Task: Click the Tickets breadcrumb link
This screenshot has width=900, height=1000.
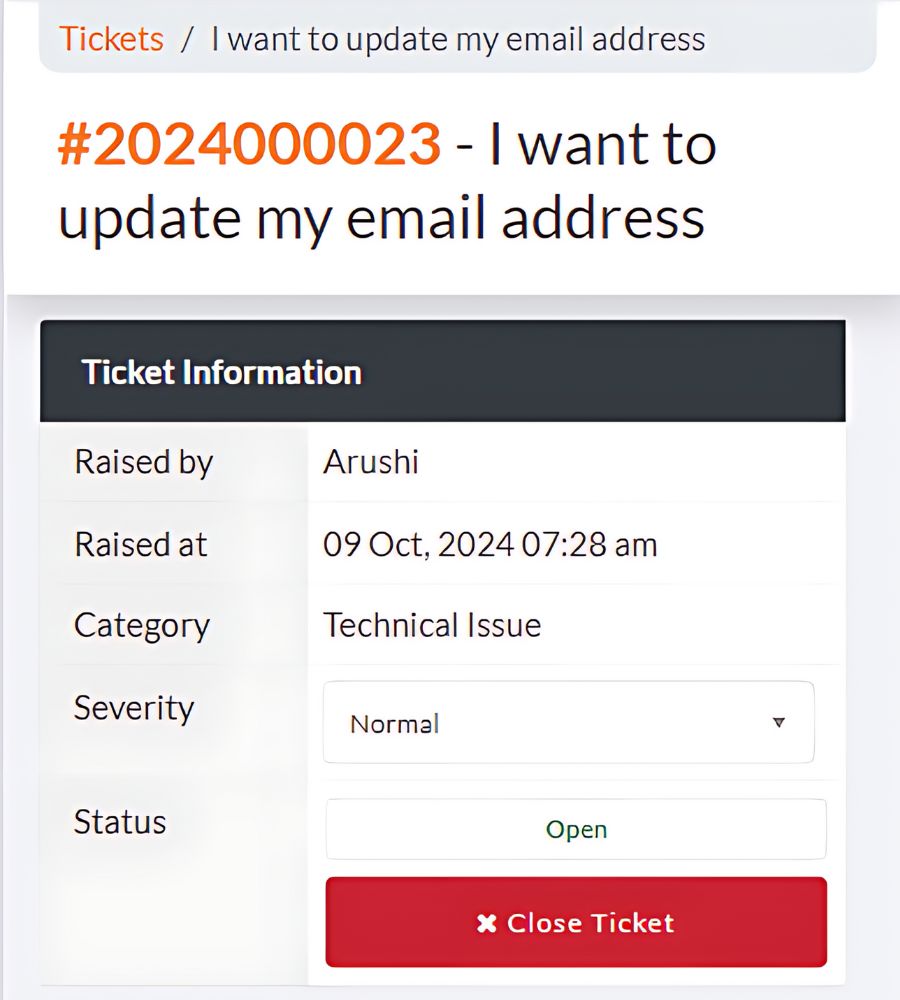Action: point(111,39)
